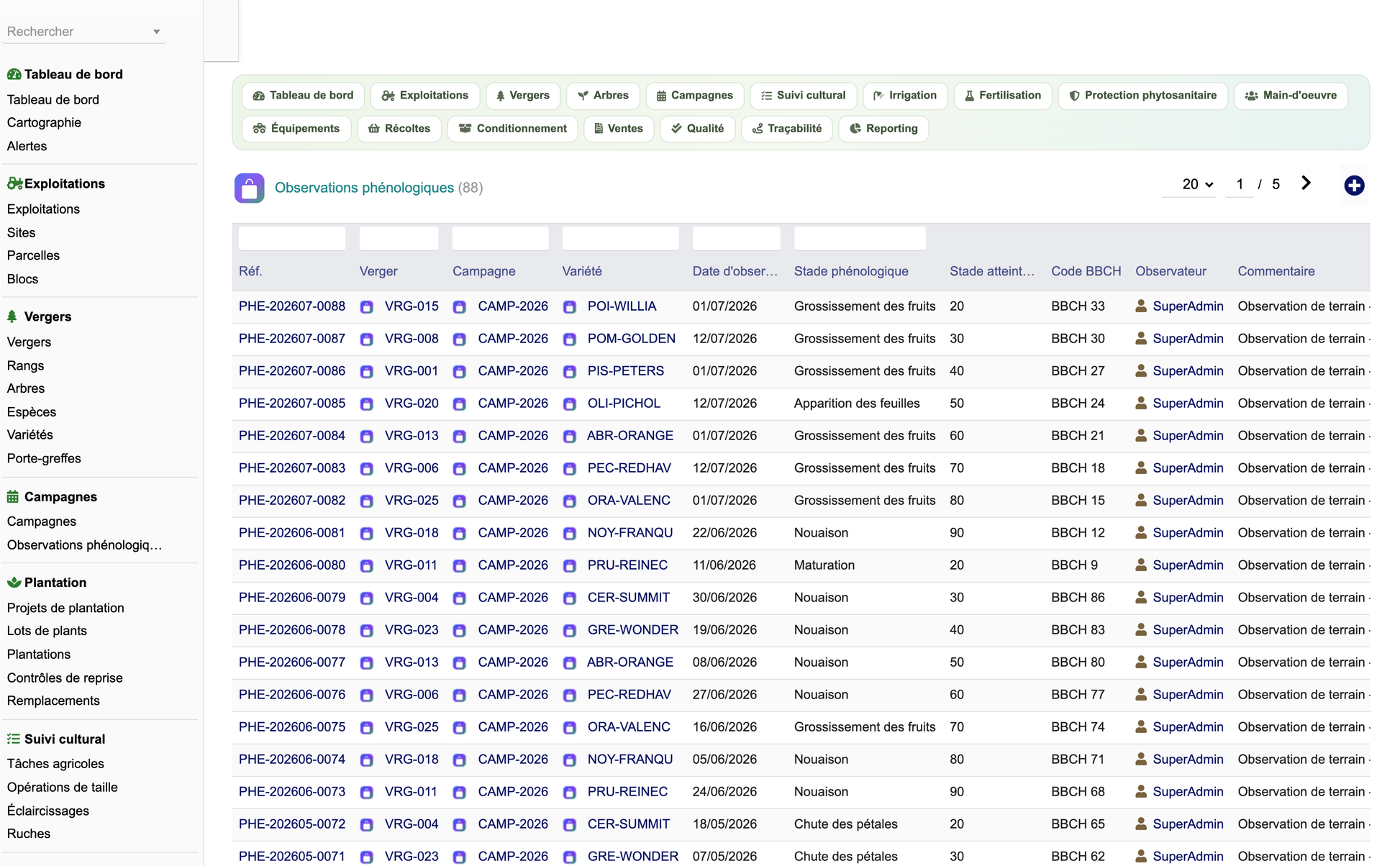Screen dimensions: 1400x866
Task: Click the Maturation stage cell
Action: point(824,565)
